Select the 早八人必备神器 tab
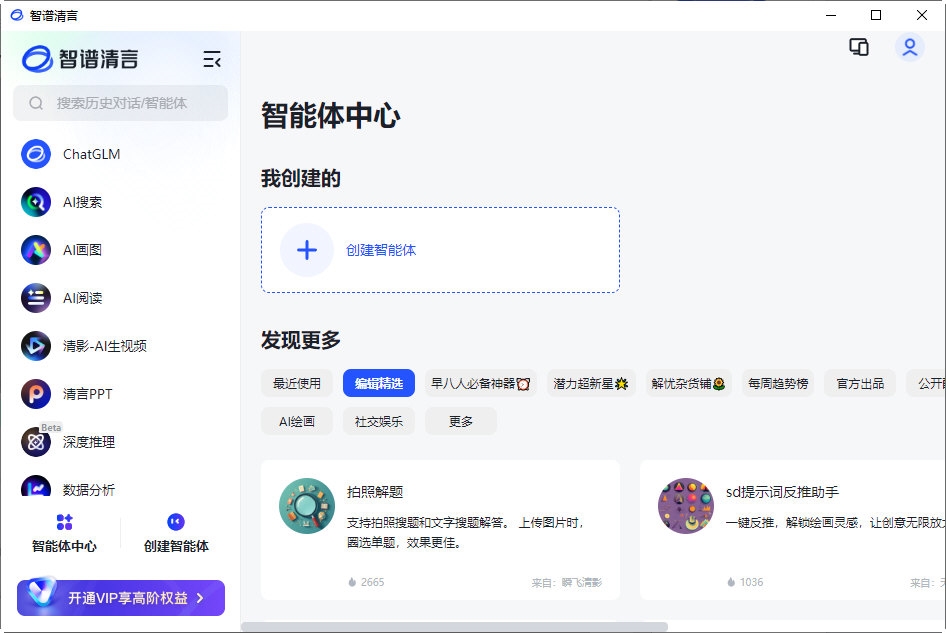Viewport: 946px width, 633px height. pyautogui.click(x=481, y=383)
